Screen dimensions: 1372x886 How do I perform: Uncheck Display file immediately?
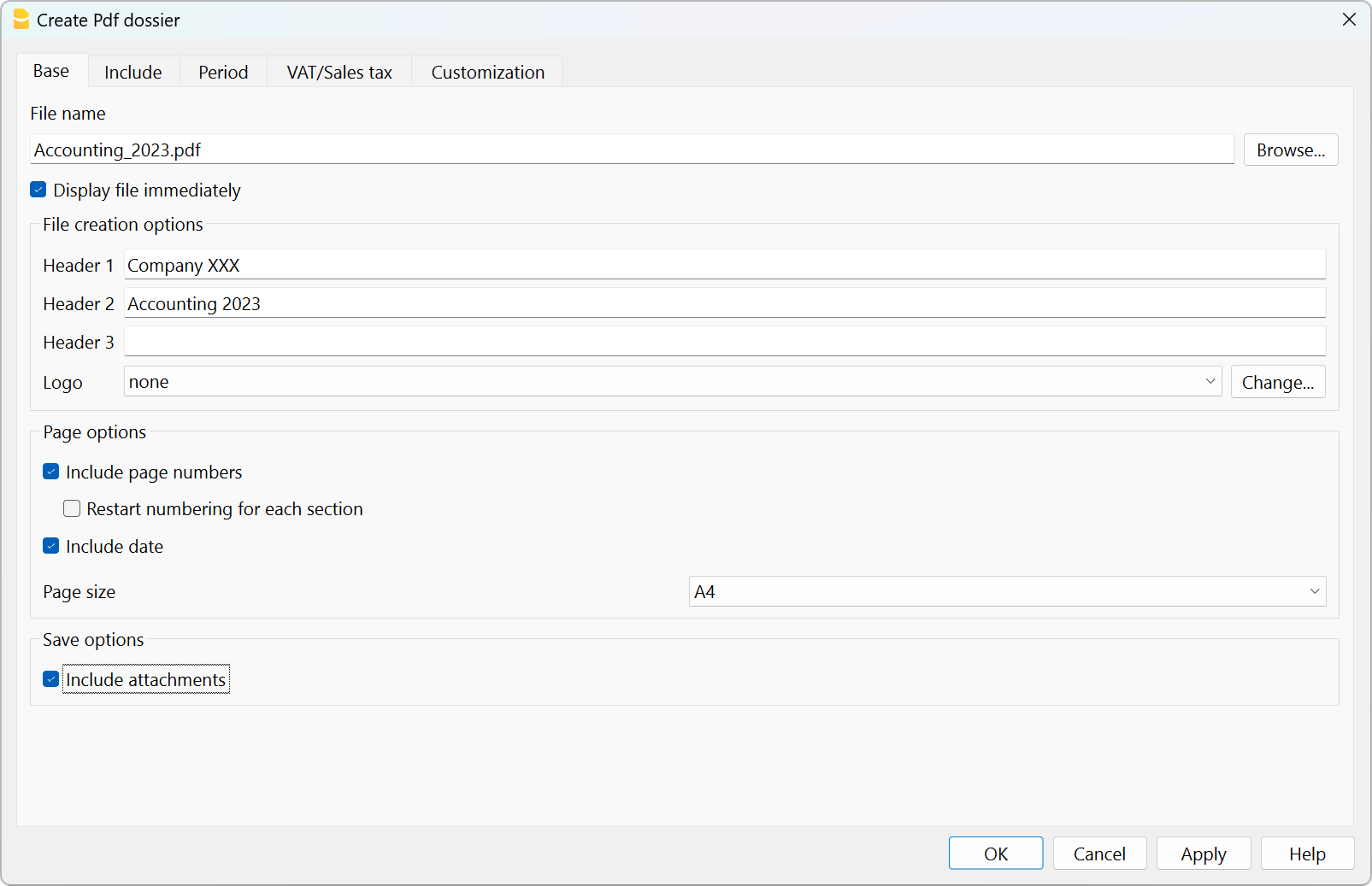[38, 190]
